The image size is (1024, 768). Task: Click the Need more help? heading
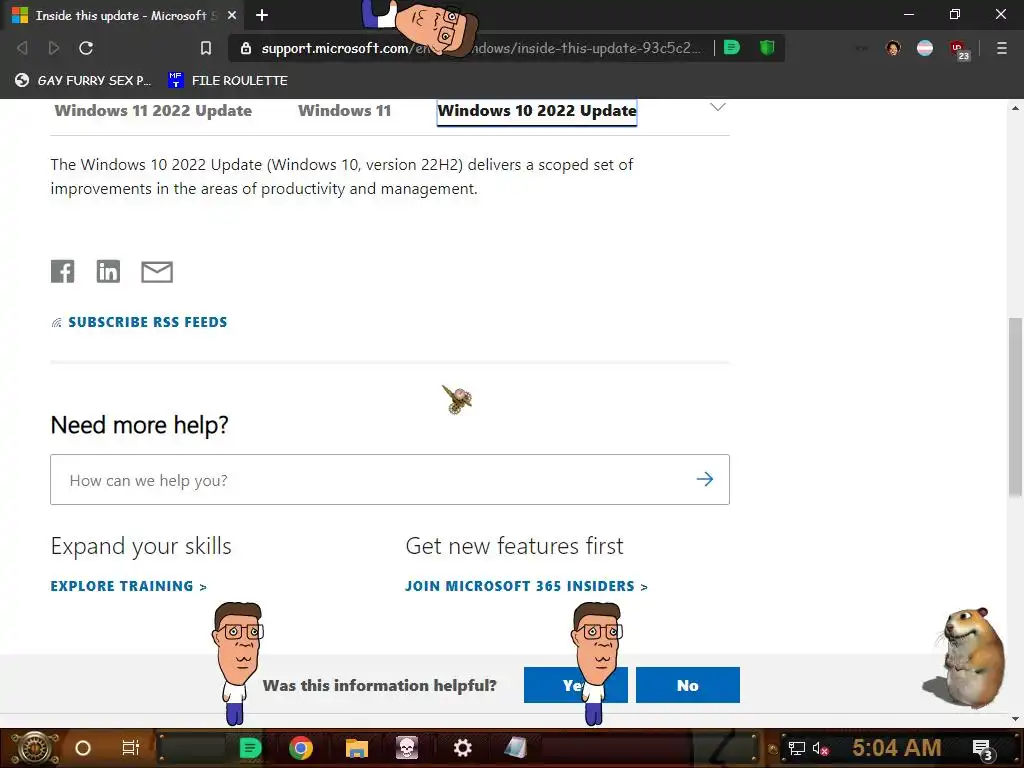coord(140,425)
